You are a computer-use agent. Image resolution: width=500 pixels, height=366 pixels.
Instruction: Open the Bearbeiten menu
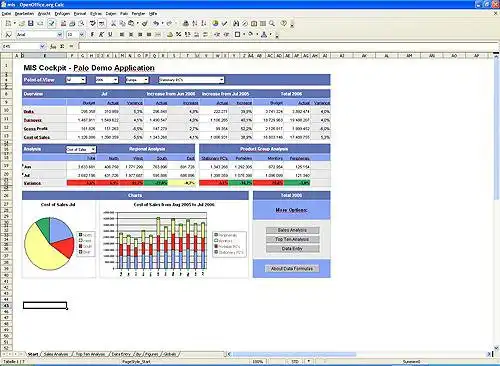click(x=24, y=14)
